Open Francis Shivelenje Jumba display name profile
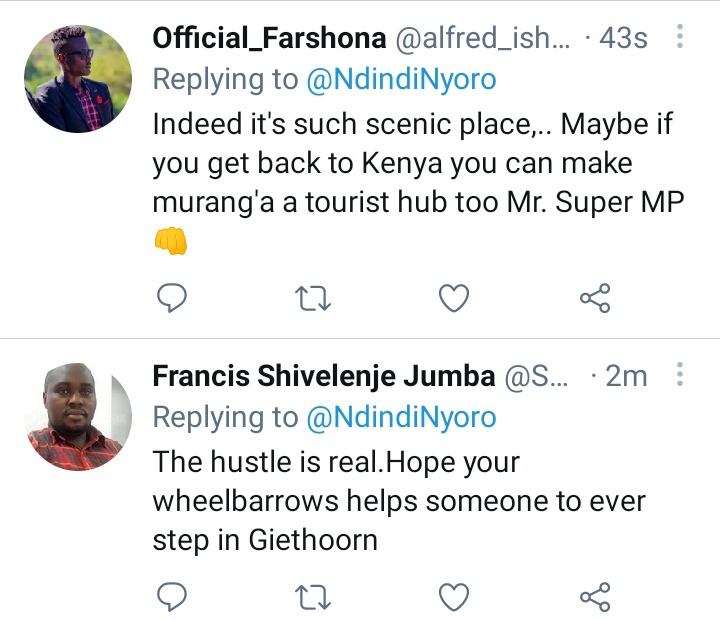The image size is (720, 619). 324,376
